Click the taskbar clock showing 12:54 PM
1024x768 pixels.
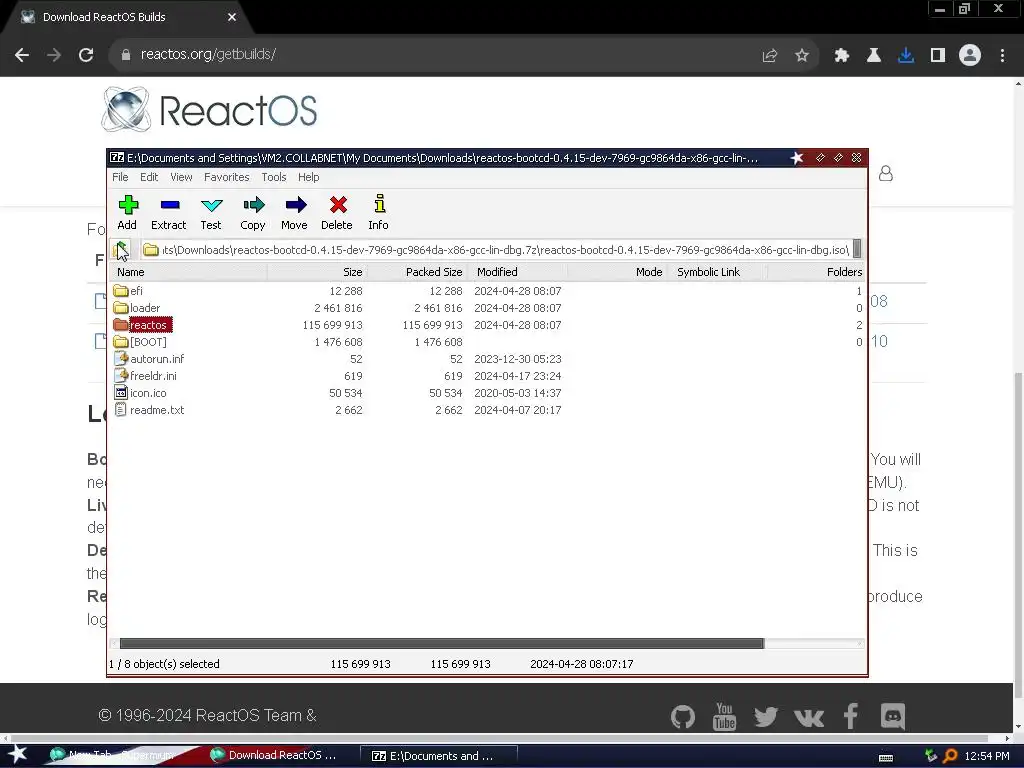[987, 756]
